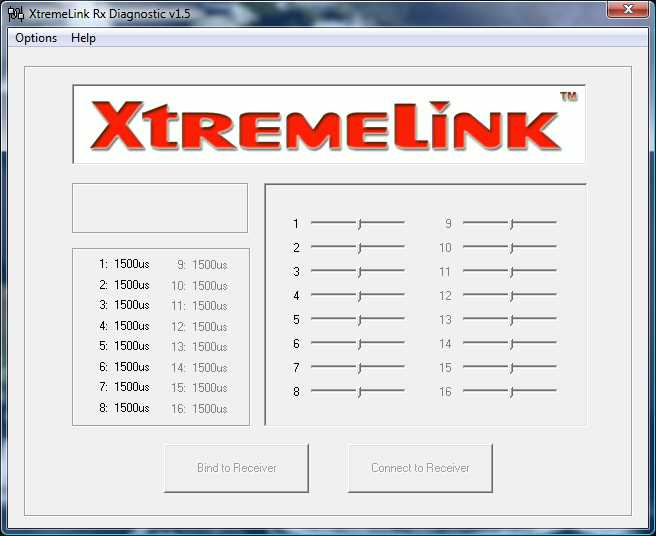Click the channel 13 slider

click(x=510, y=319)
